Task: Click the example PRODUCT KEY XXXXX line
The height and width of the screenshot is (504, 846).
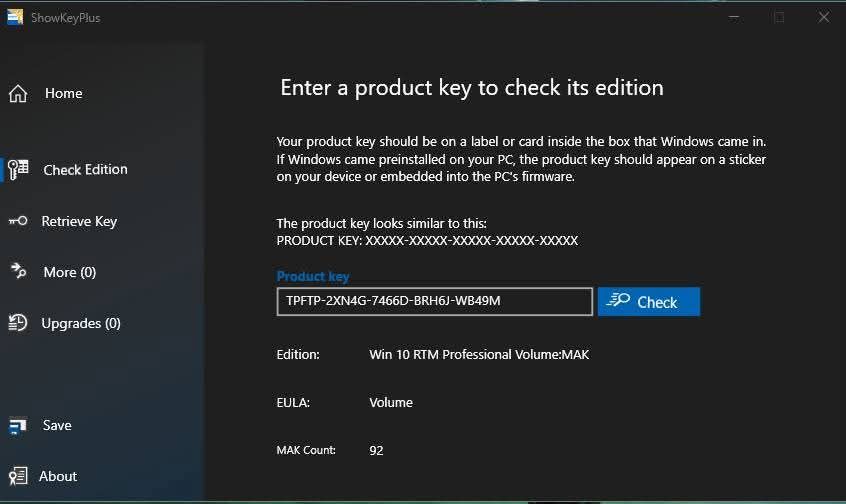Action: [x=427, y=241]
